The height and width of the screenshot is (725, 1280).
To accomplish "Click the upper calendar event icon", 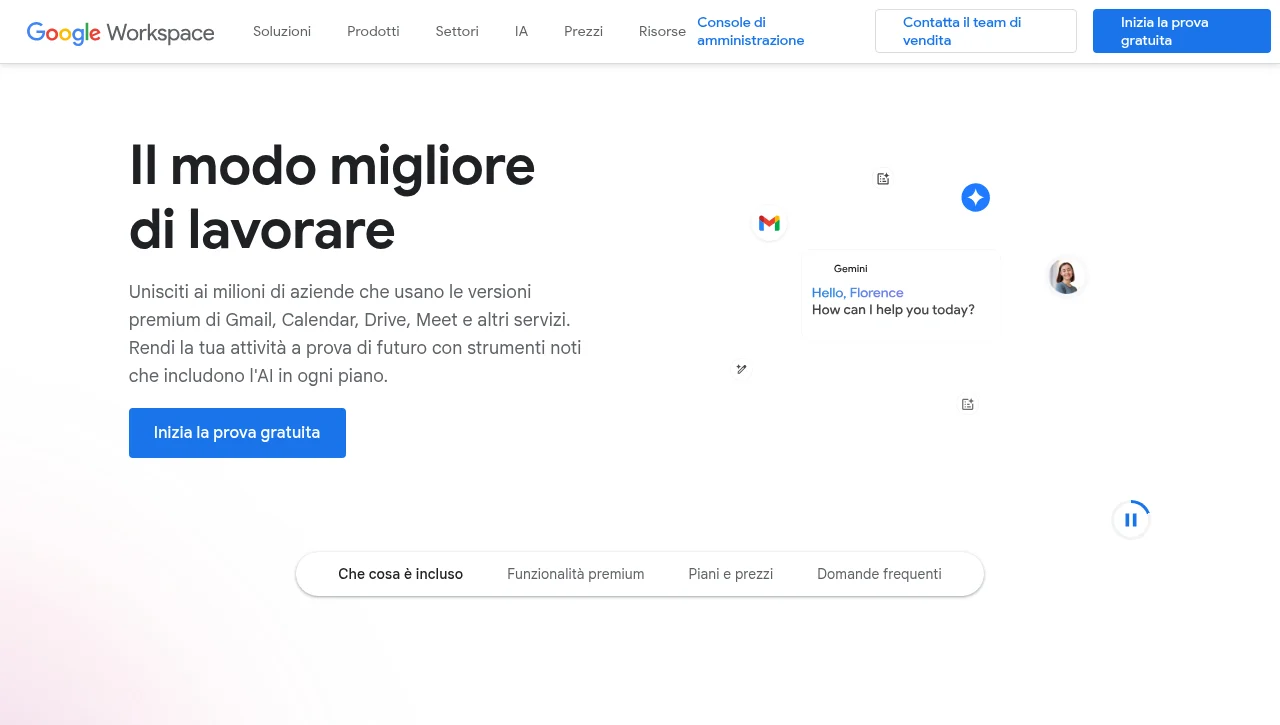I will point(883,178).
